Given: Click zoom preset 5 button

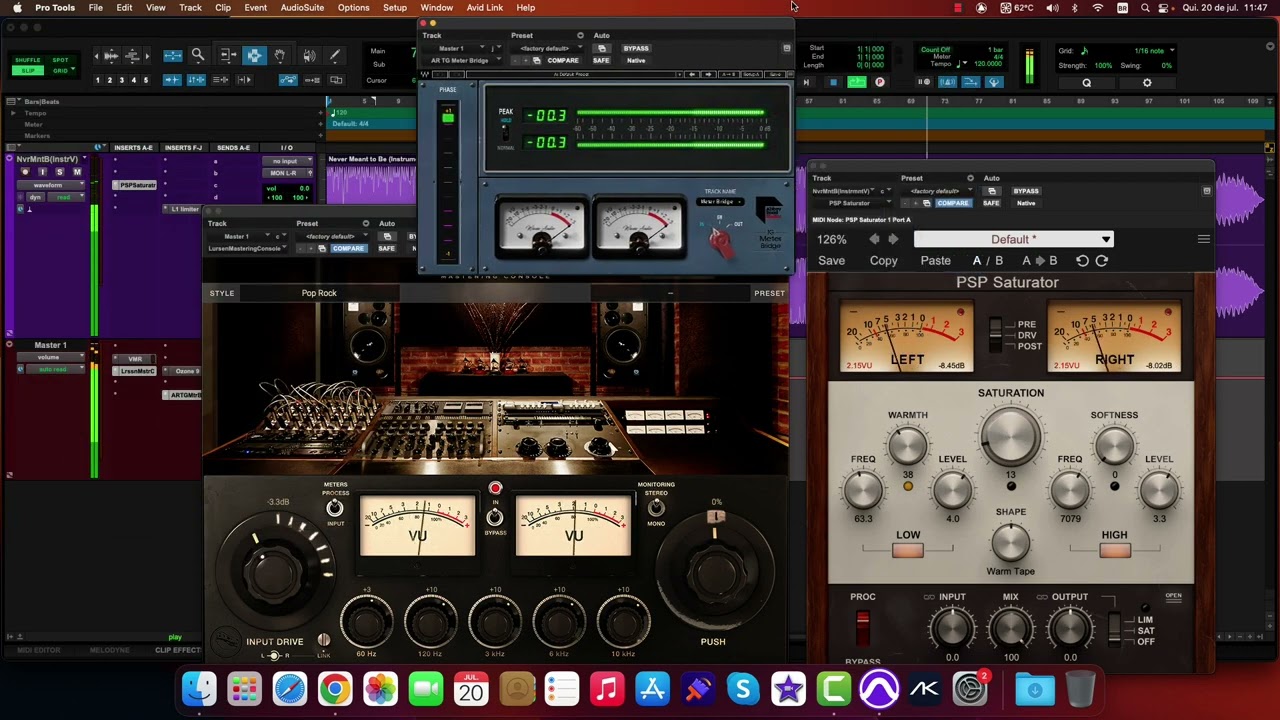Looking at the screenshot, I should click(x=146, y=80).
